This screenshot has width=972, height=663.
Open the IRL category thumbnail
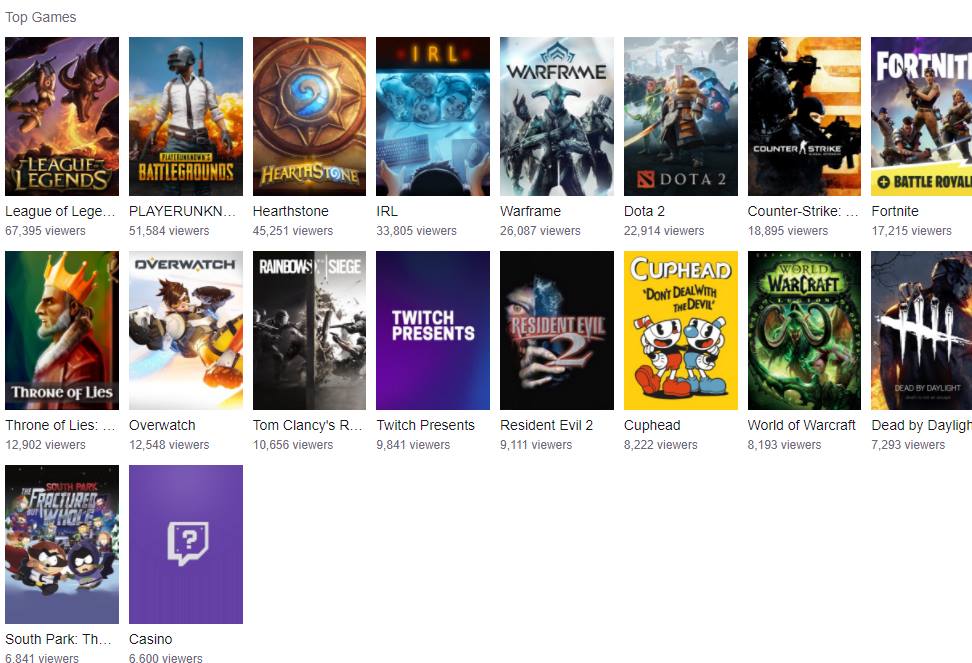433,116
